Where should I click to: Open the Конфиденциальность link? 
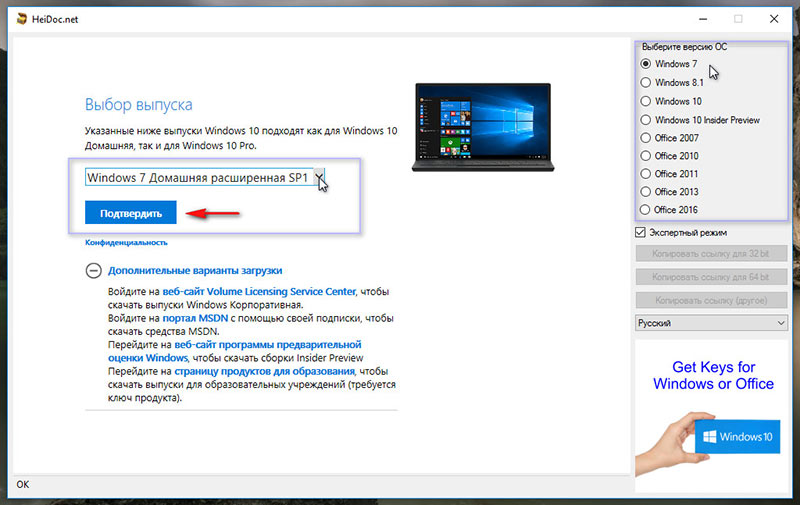click(126, 242)
